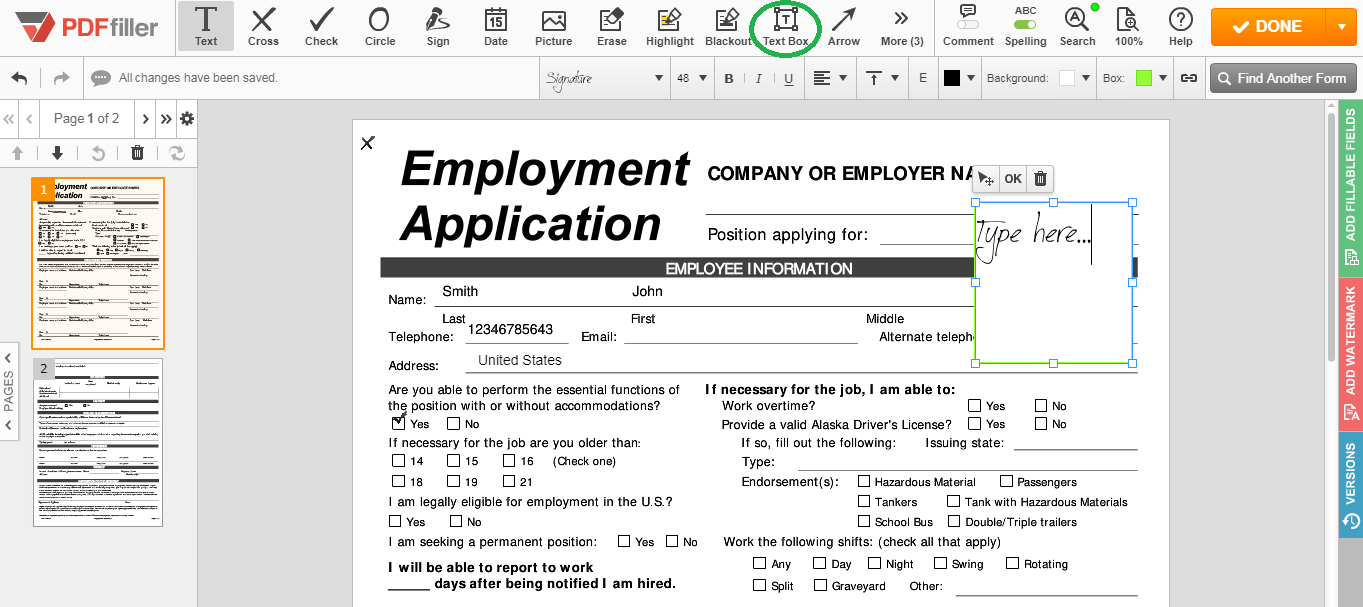Check the Passengers endorsement box
The height and width of the screenshot is (607, 1363).
click(1007, 482)
